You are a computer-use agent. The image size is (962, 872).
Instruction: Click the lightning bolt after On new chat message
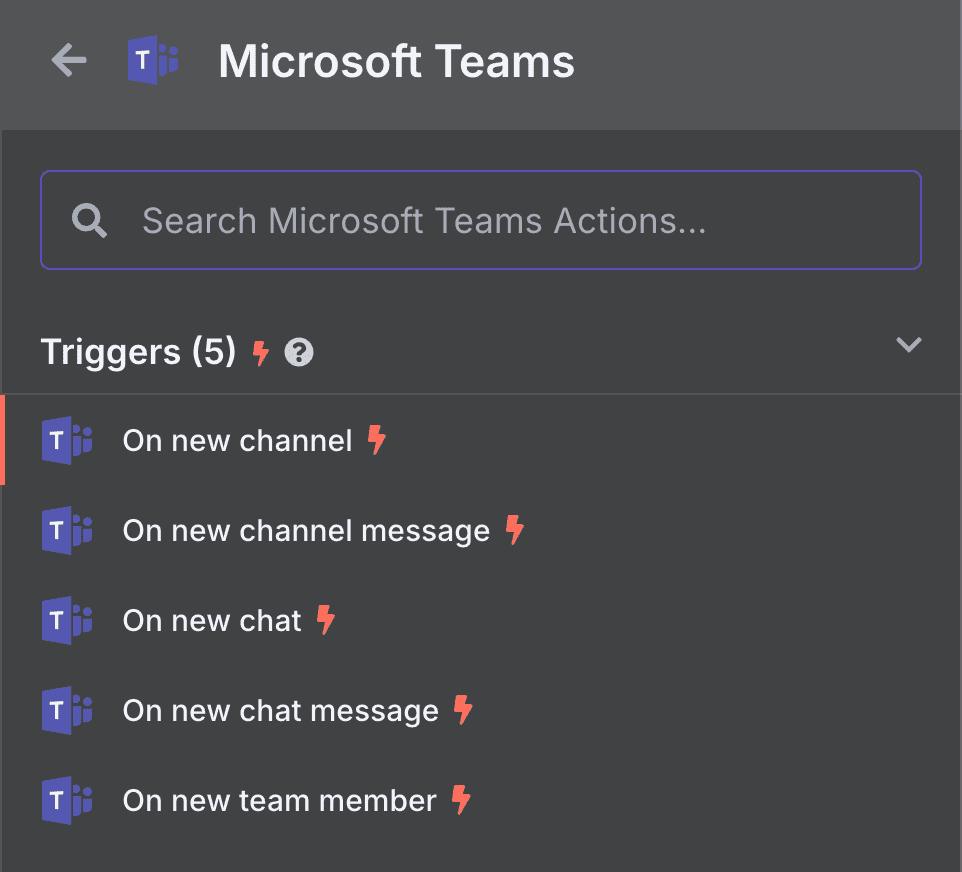coord(462,710)
